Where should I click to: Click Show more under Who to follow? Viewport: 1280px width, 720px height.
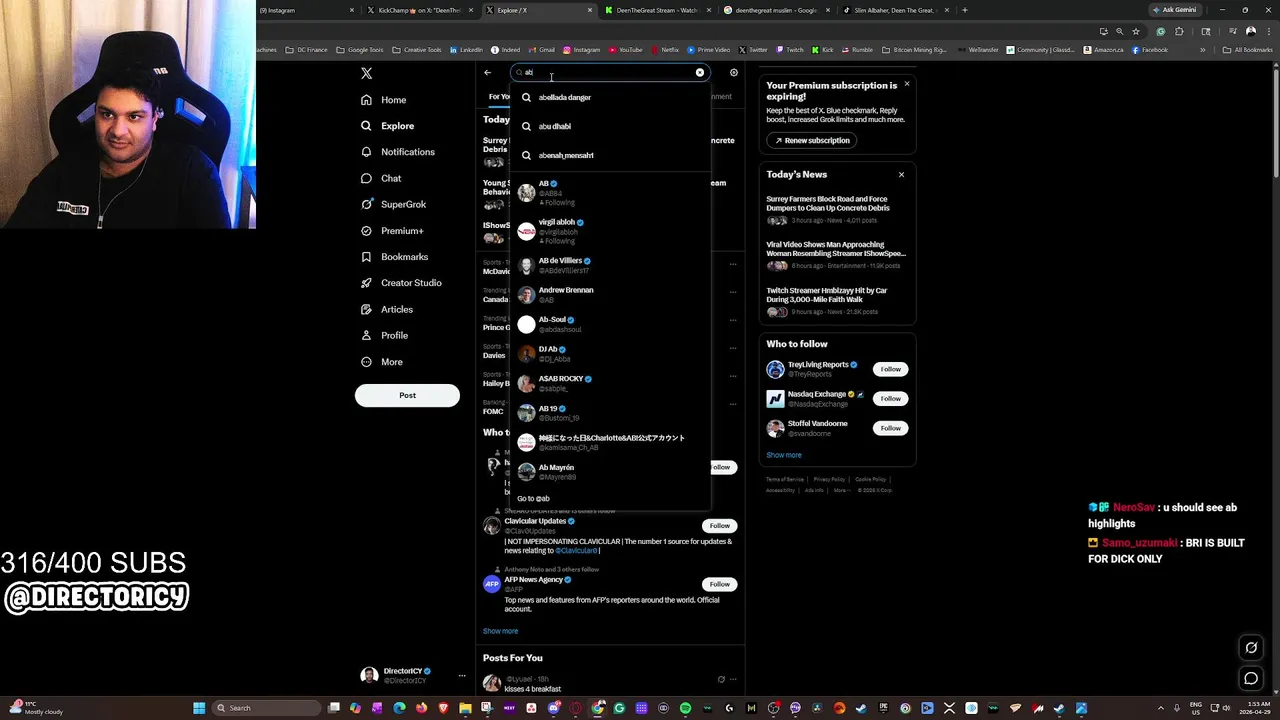(x=784, y=455)
